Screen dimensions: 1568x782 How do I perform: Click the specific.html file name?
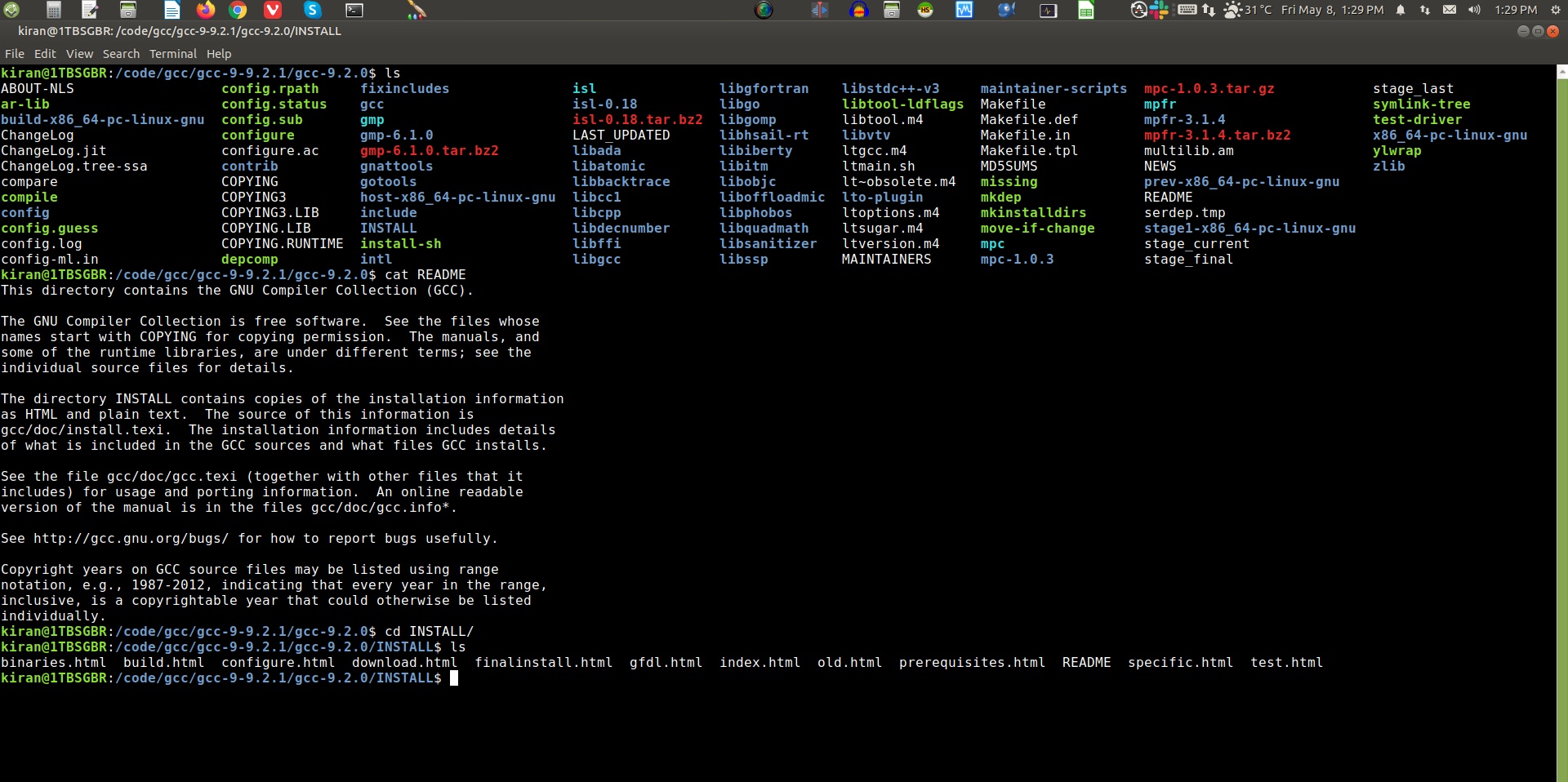tap(1181, 663)
